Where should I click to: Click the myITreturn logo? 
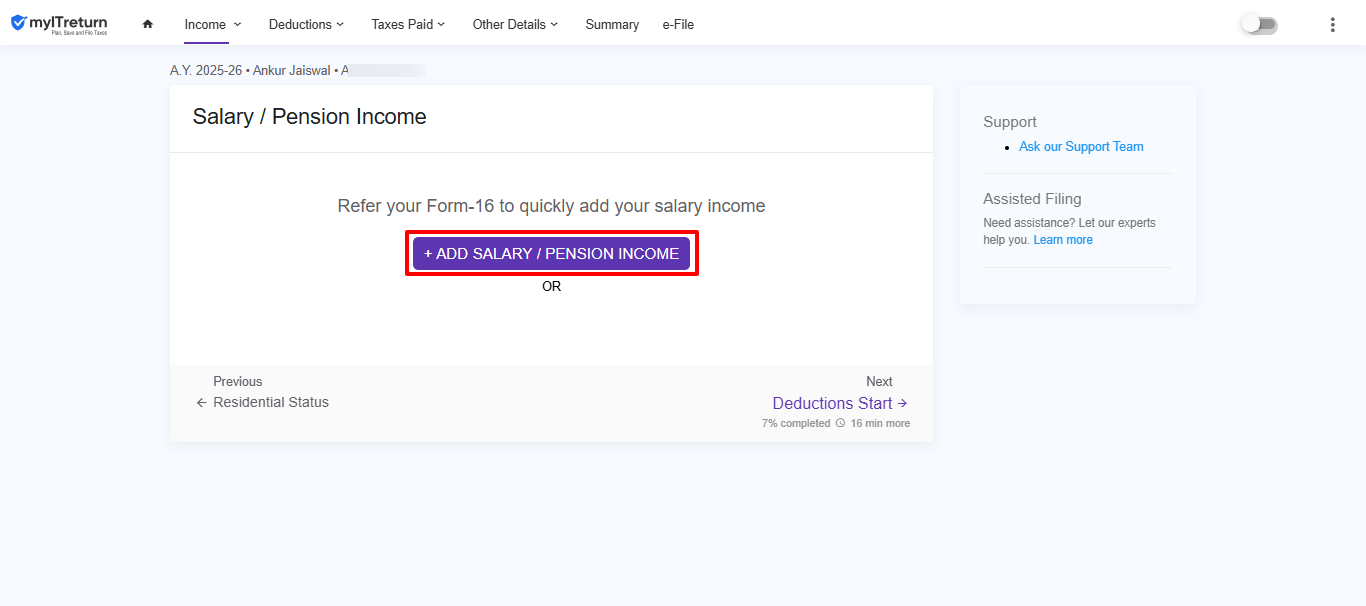pos(59,24)
